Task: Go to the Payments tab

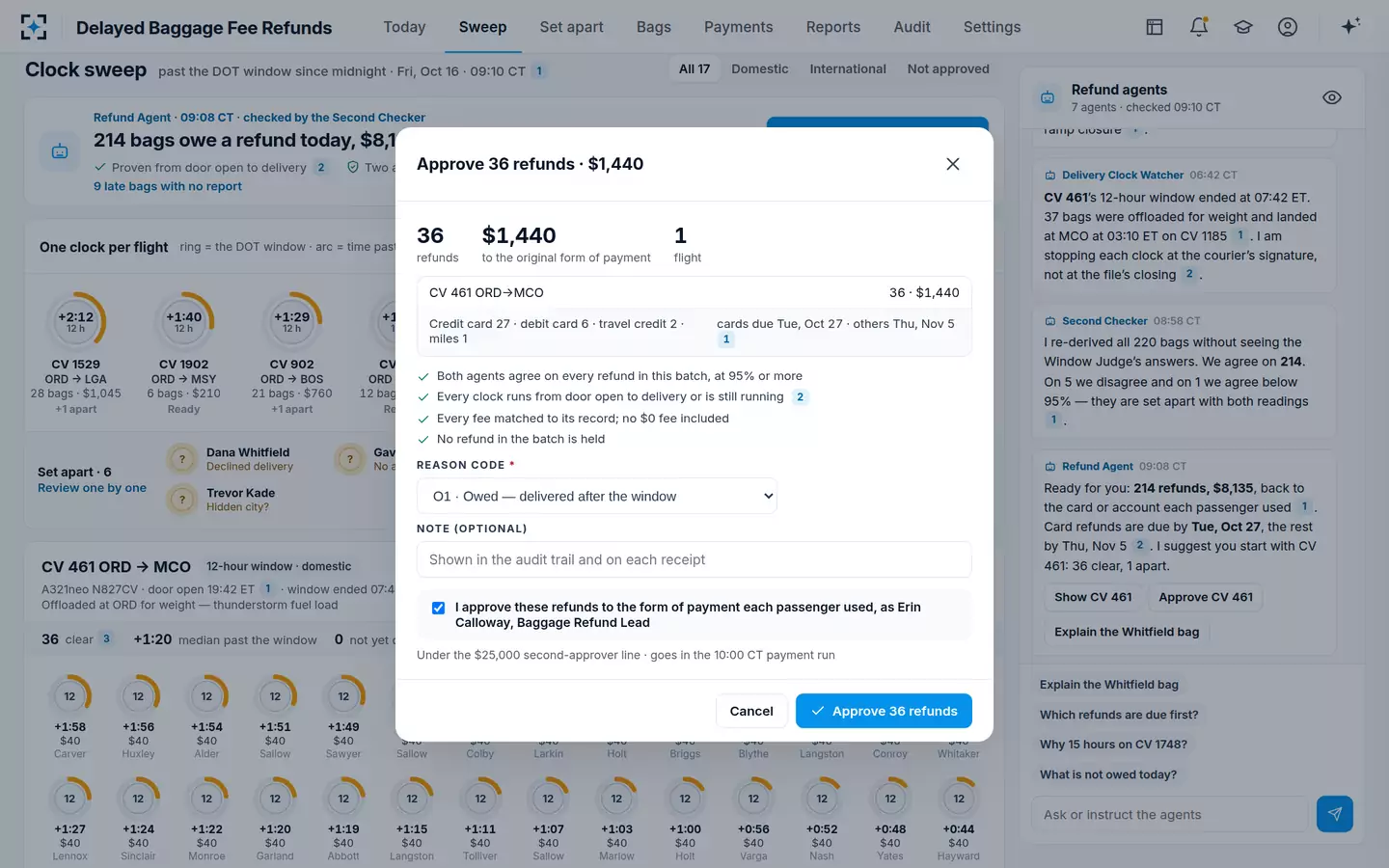Action: pos(738,27)
